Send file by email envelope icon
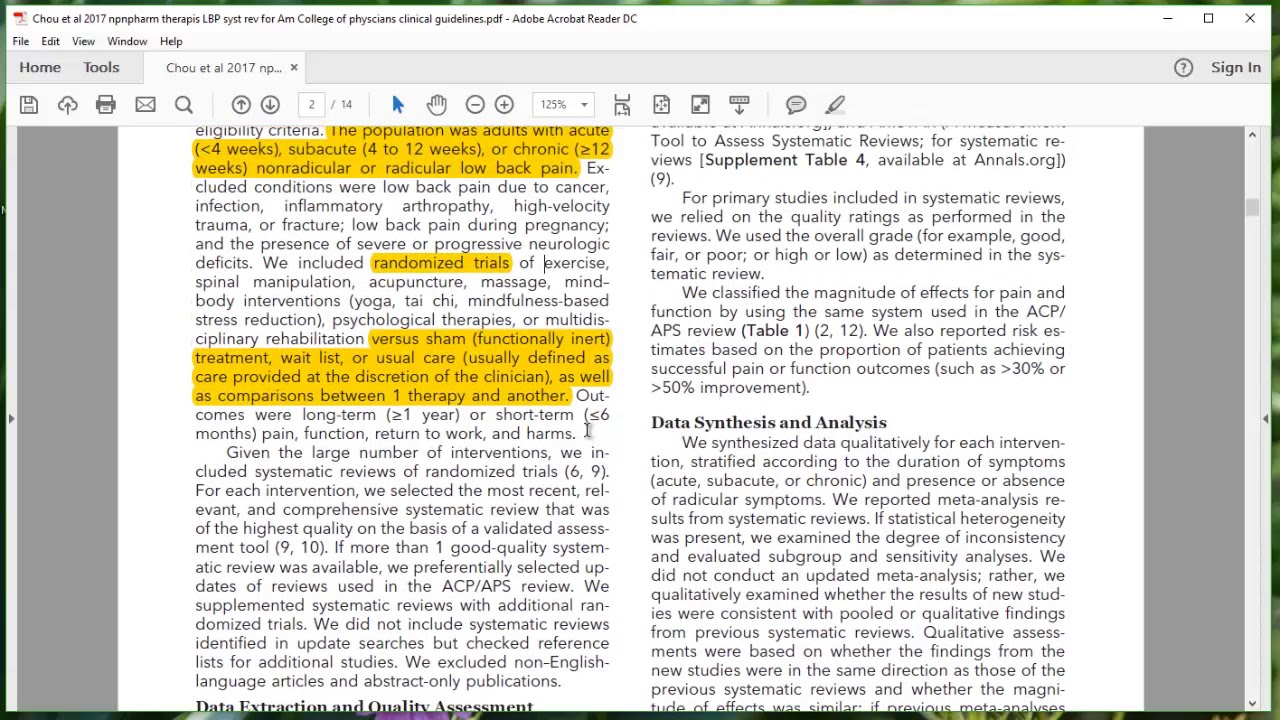1280x720 pixels. click(x=145, y=105)
